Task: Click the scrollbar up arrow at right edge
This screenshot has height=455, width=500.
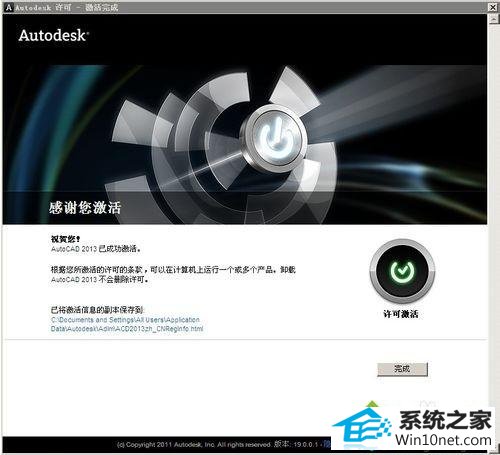Action: click(x=493, y=19)
